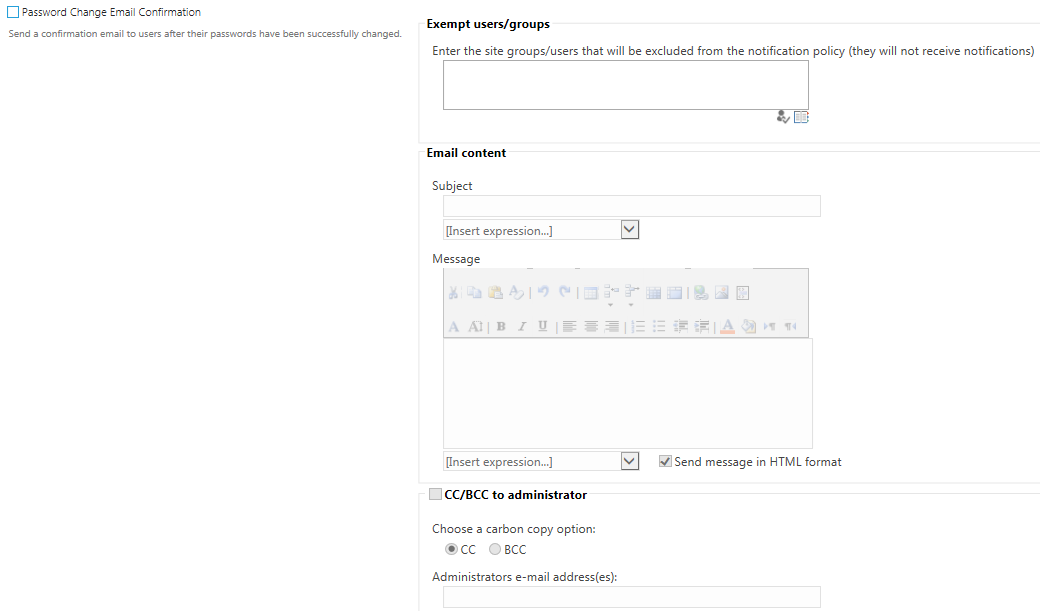Click the Cut icon in message toolbar
Viewport: 1040px width, 611px height.
coord(453,293)
